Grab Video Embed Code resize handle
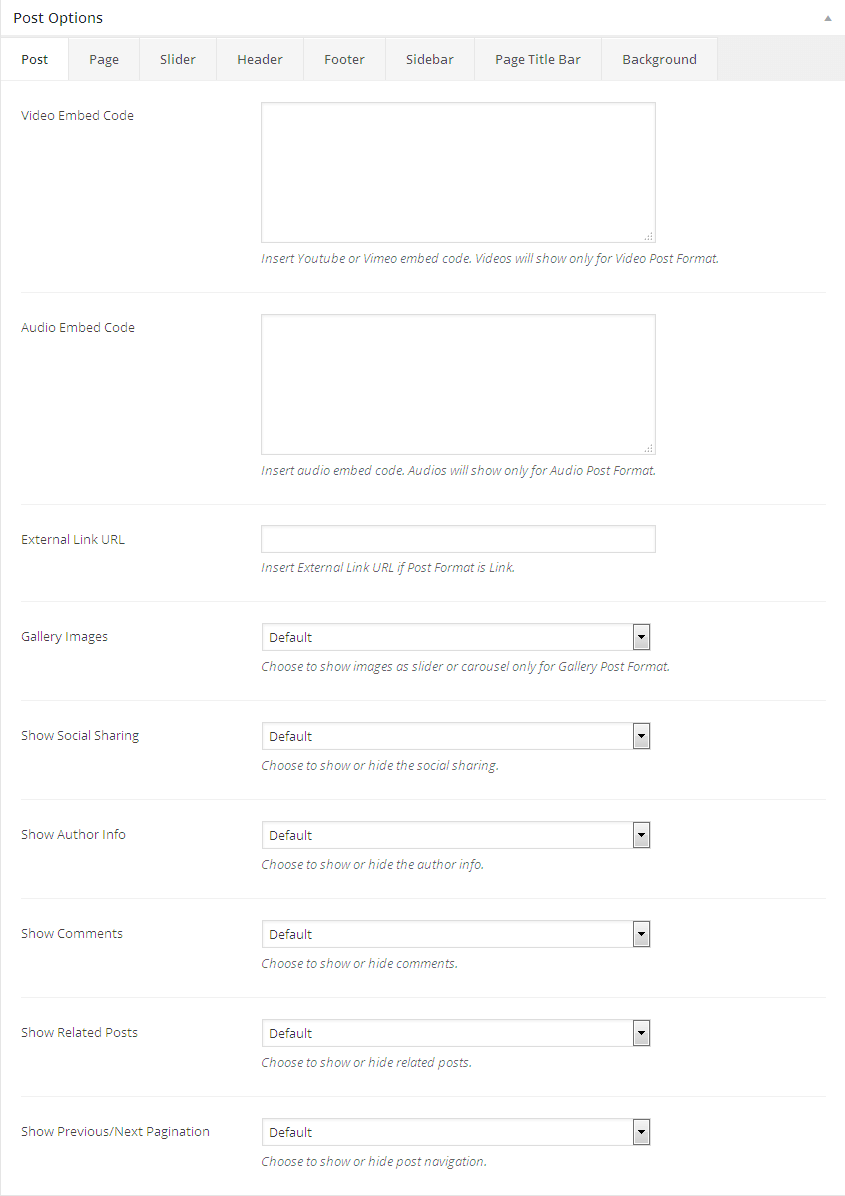845x1196 pixels. (x=649, y=237)
